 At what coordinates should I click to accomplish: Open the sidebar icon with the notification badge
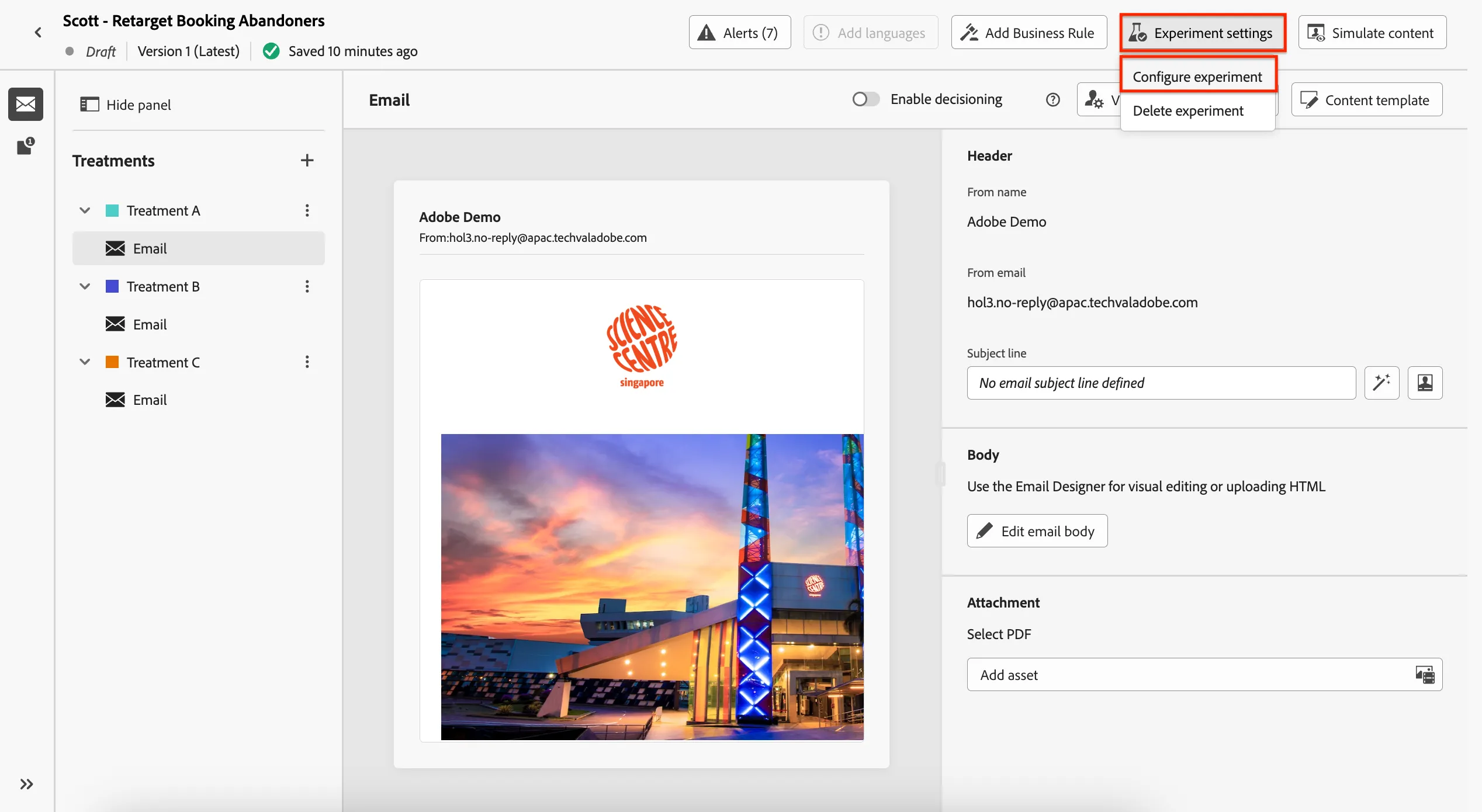point(25,146)
